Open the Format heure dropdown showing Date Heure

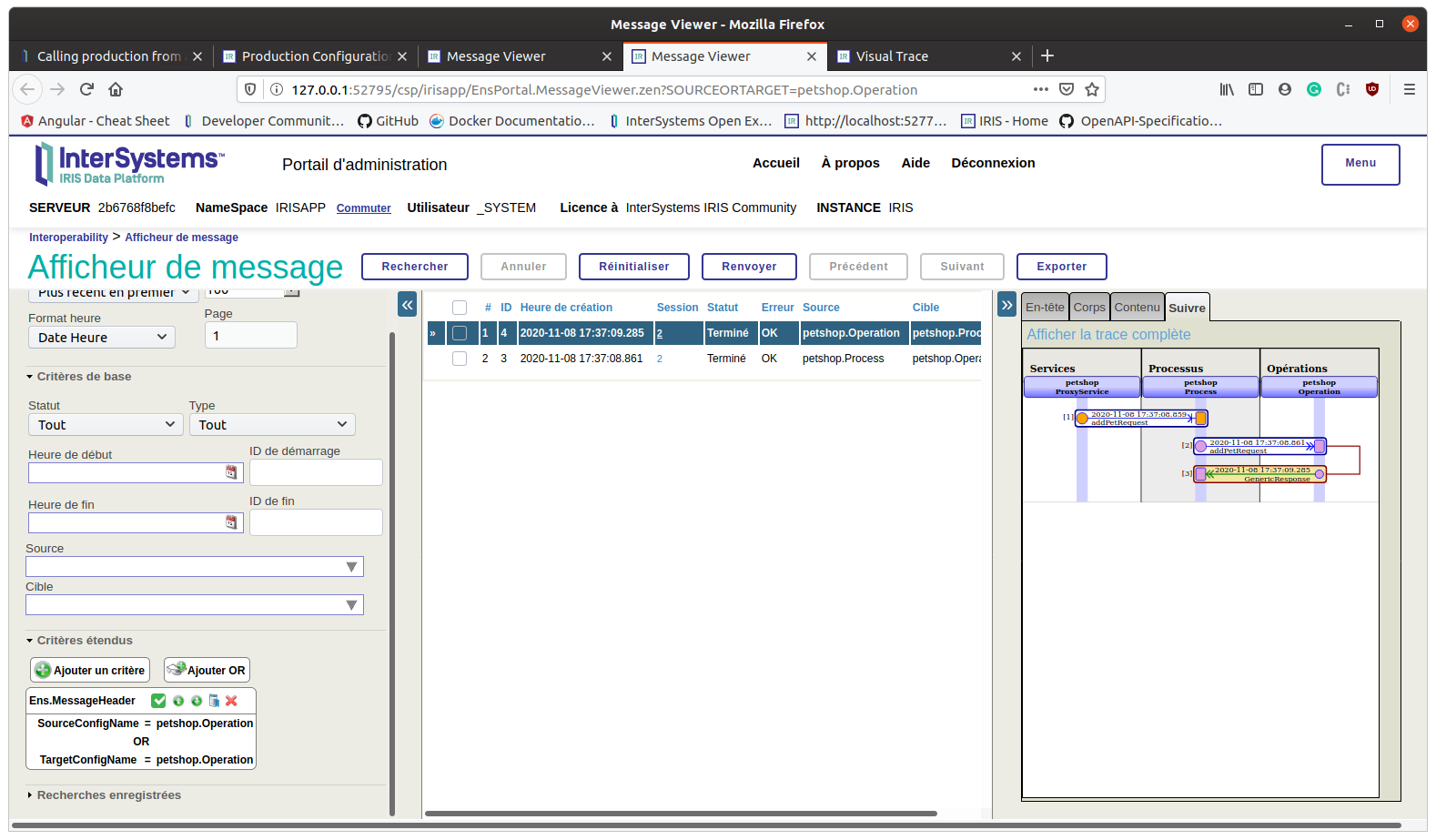tap(102, 337)
